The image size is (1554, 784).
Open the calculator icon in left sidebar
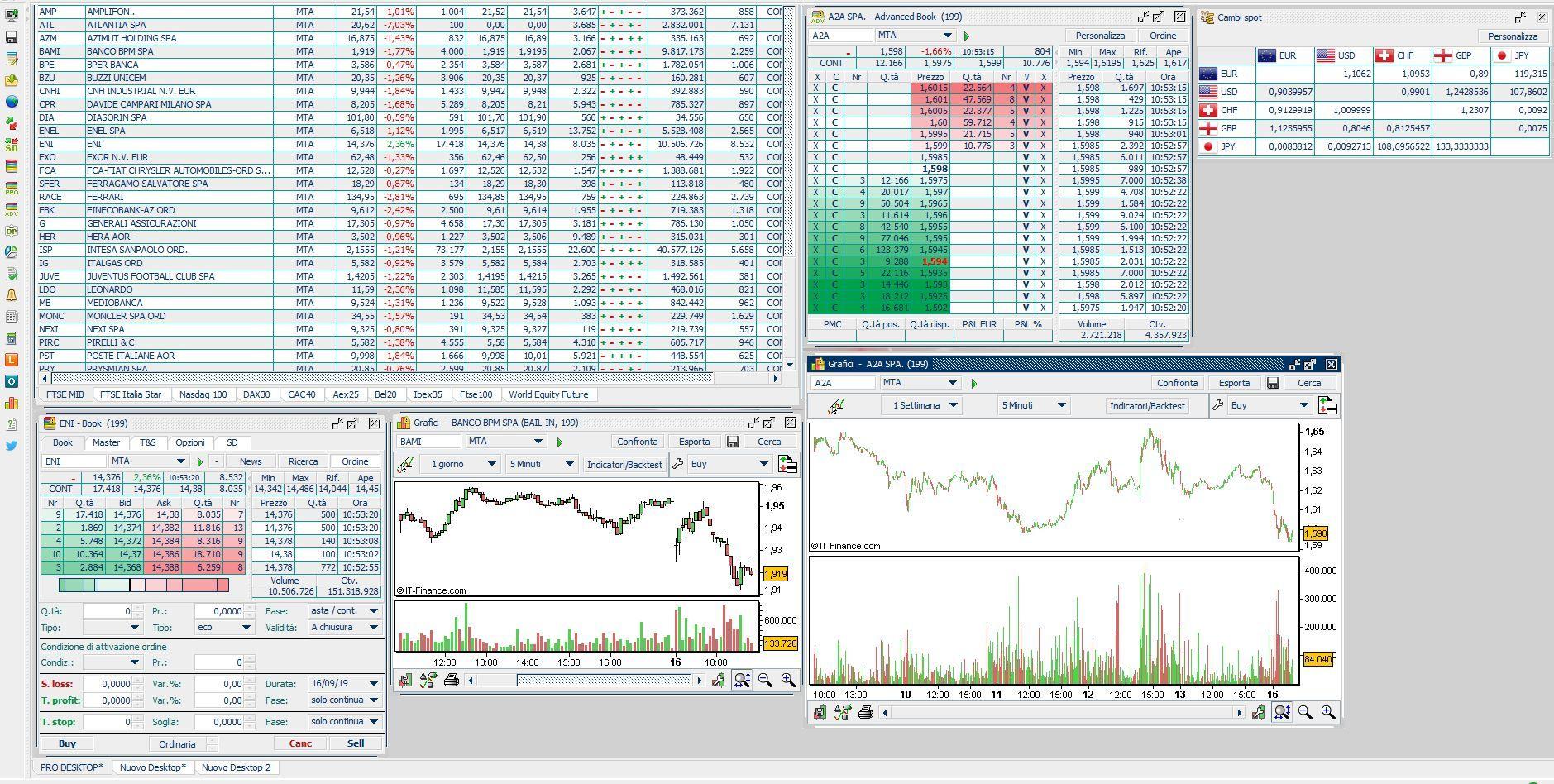(x=12, y=338)
